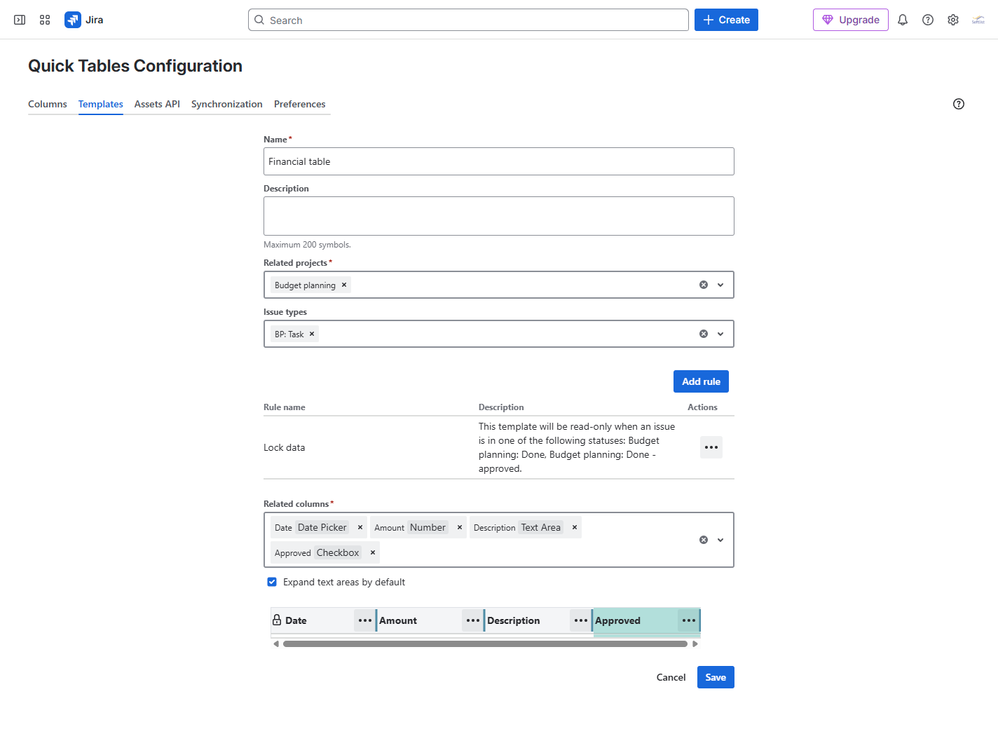Screen dimensions: 998x746
Task: Click Add rule button
Action: (x=701, y=381)
